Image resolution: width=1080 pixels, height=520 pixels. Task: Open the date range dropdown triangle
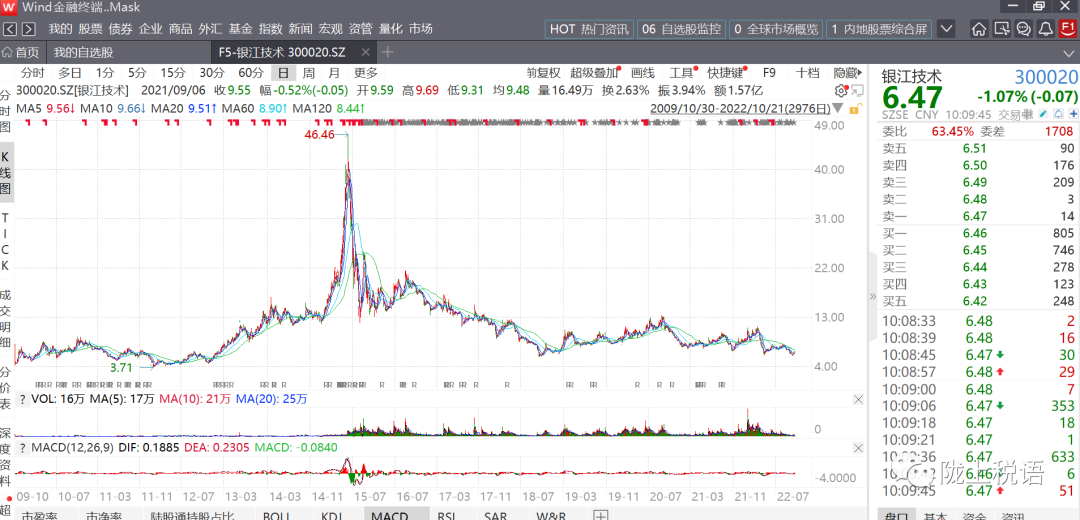click(x=838, y=109)
